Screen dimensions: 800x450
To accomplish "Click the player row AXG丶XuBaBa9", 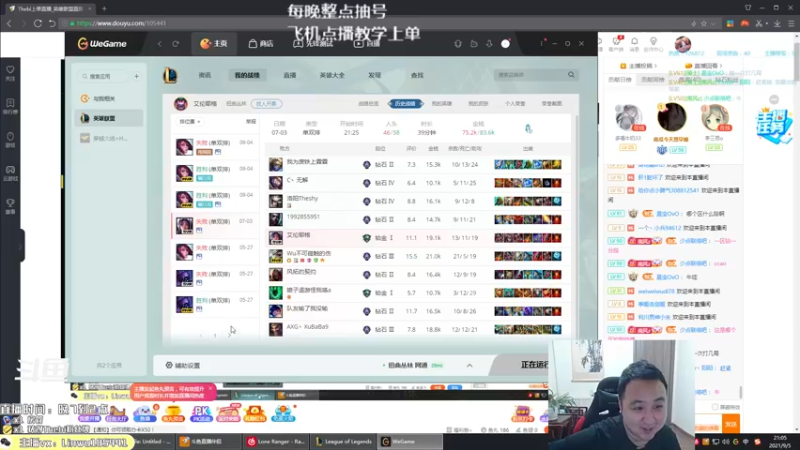I will pos(417,329).
